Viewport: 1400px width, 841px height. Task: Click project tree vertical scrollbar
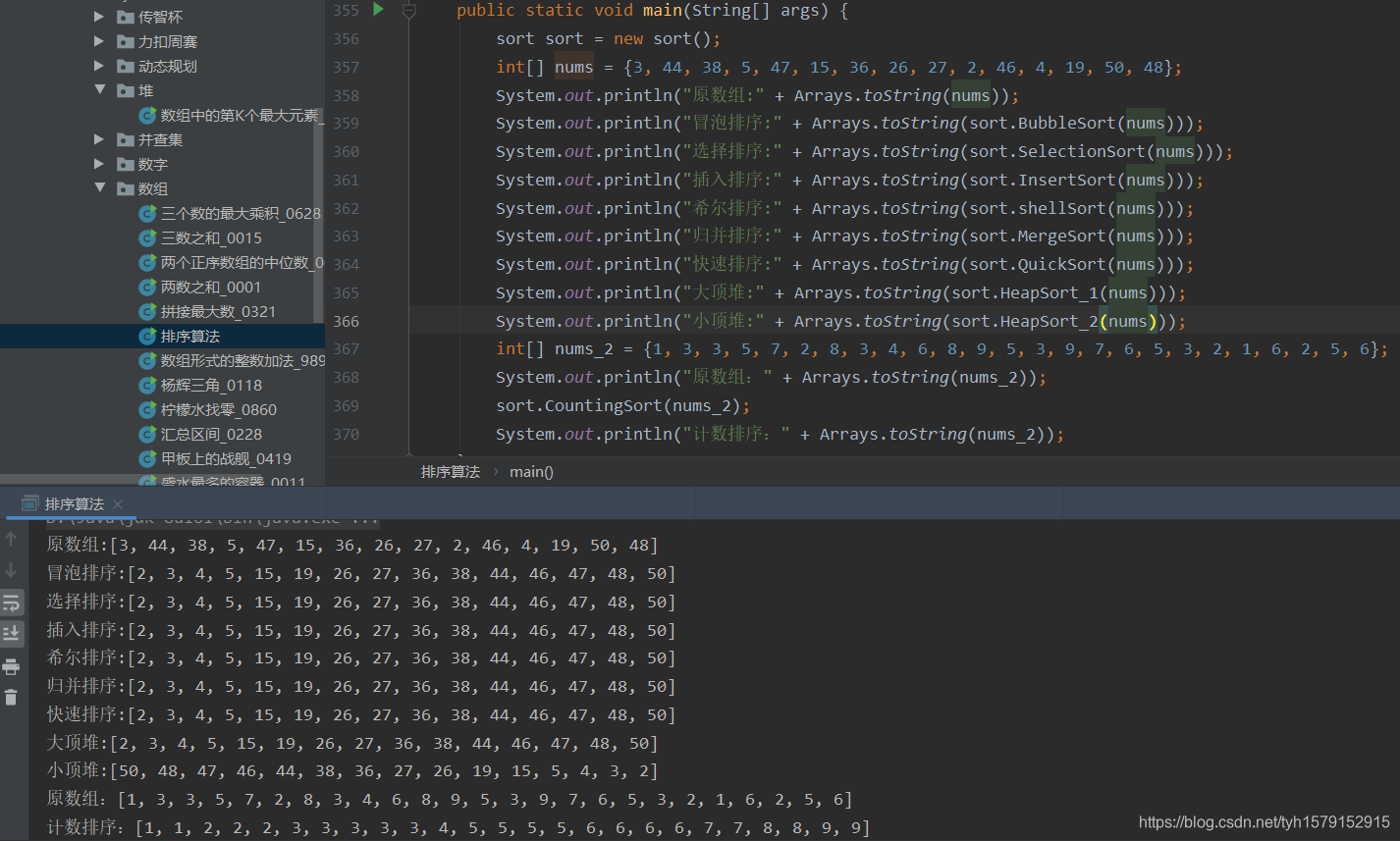coord(319,214)
